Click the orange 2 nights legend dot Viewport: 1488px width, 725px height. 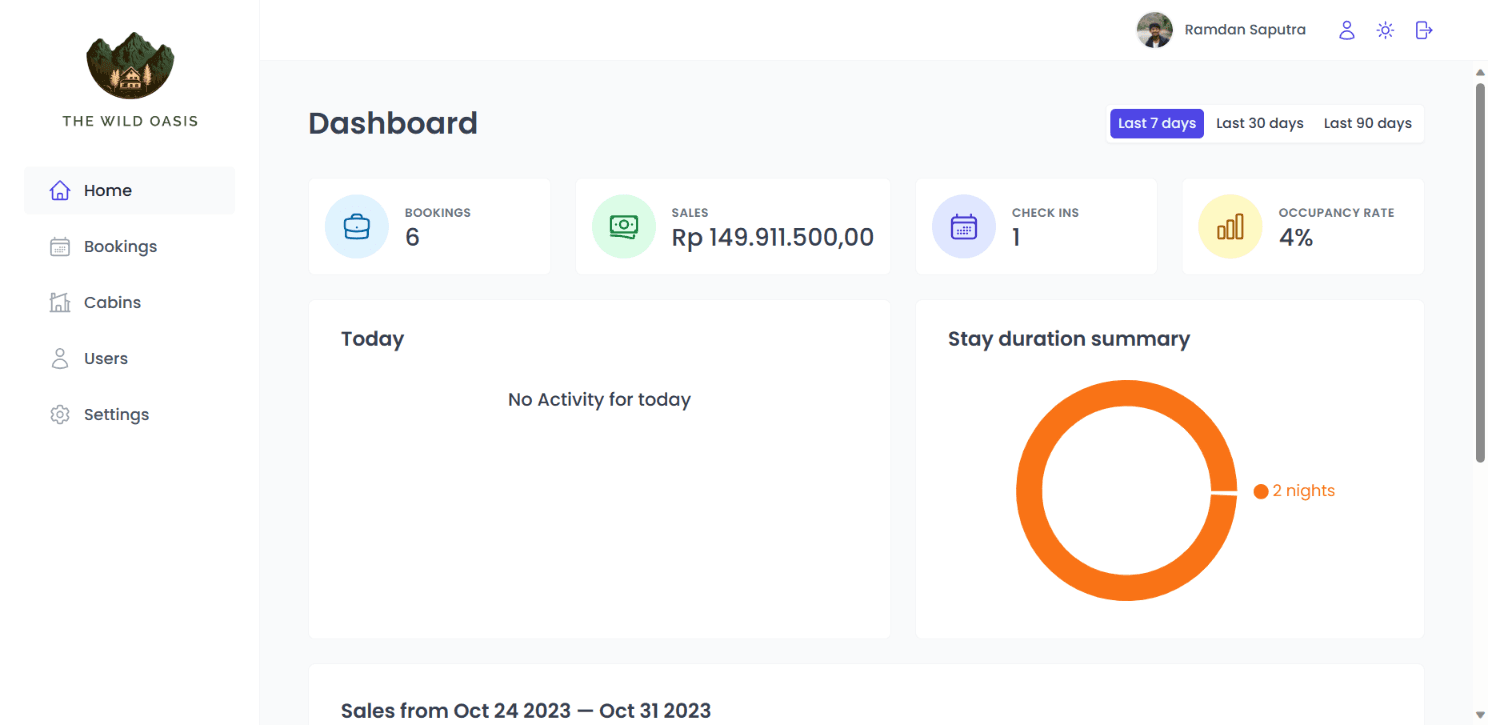pyautogui.click(x=1261, y=491)
